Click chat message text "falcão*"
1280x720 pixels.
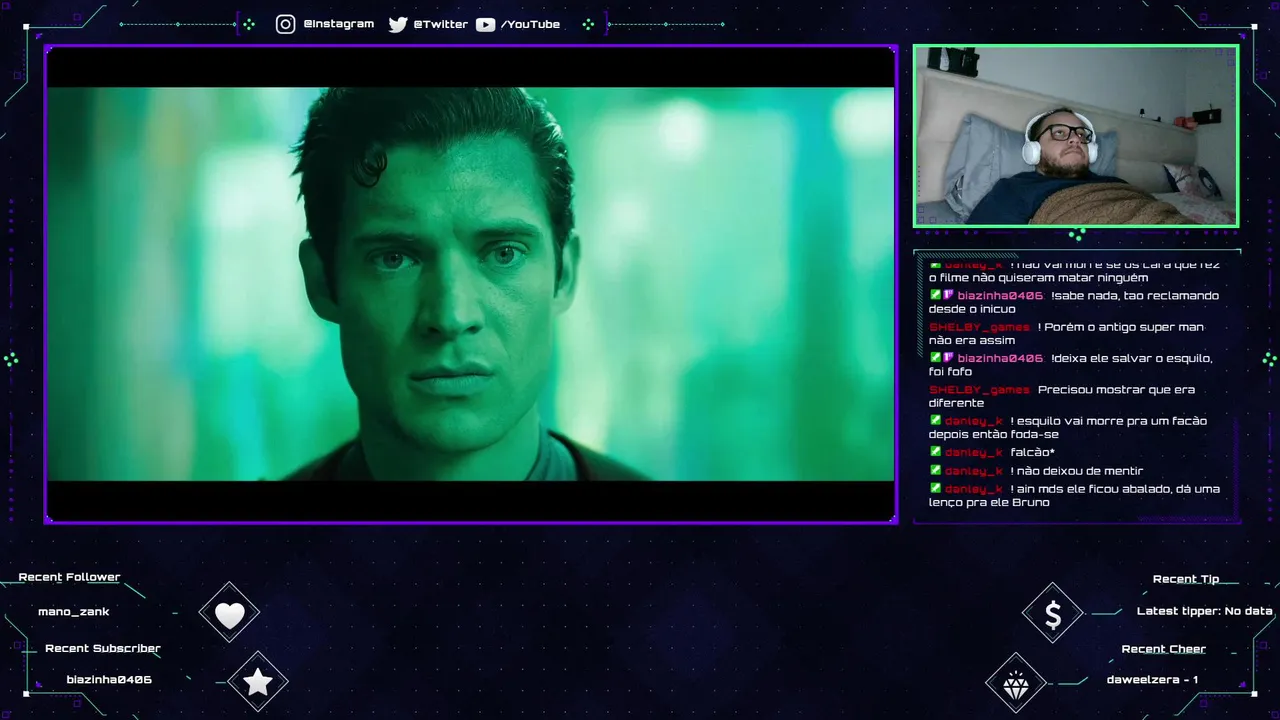[1033, 452]
